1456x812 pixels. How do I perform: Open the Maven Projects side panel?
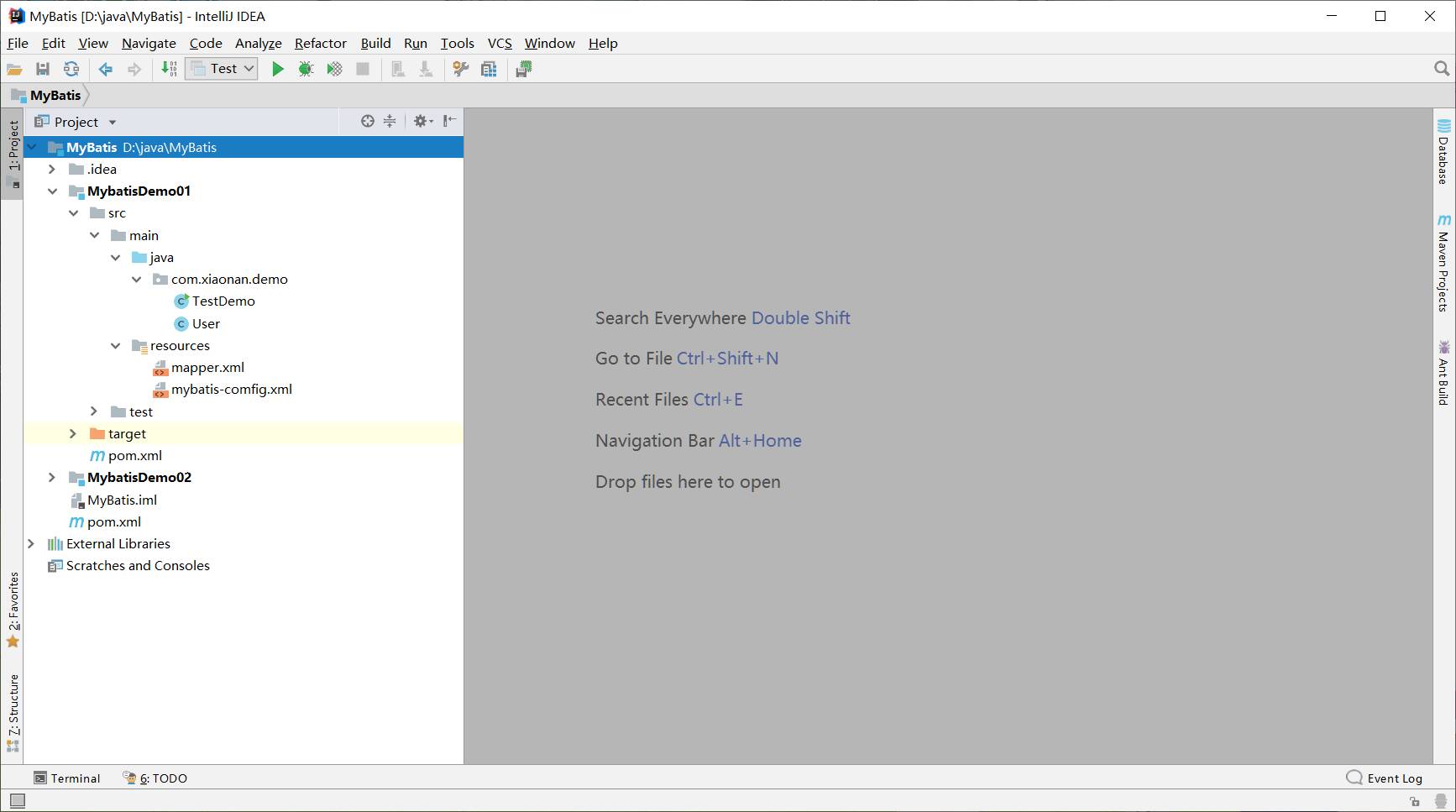pyautogui.click(x=1443, y=263)
